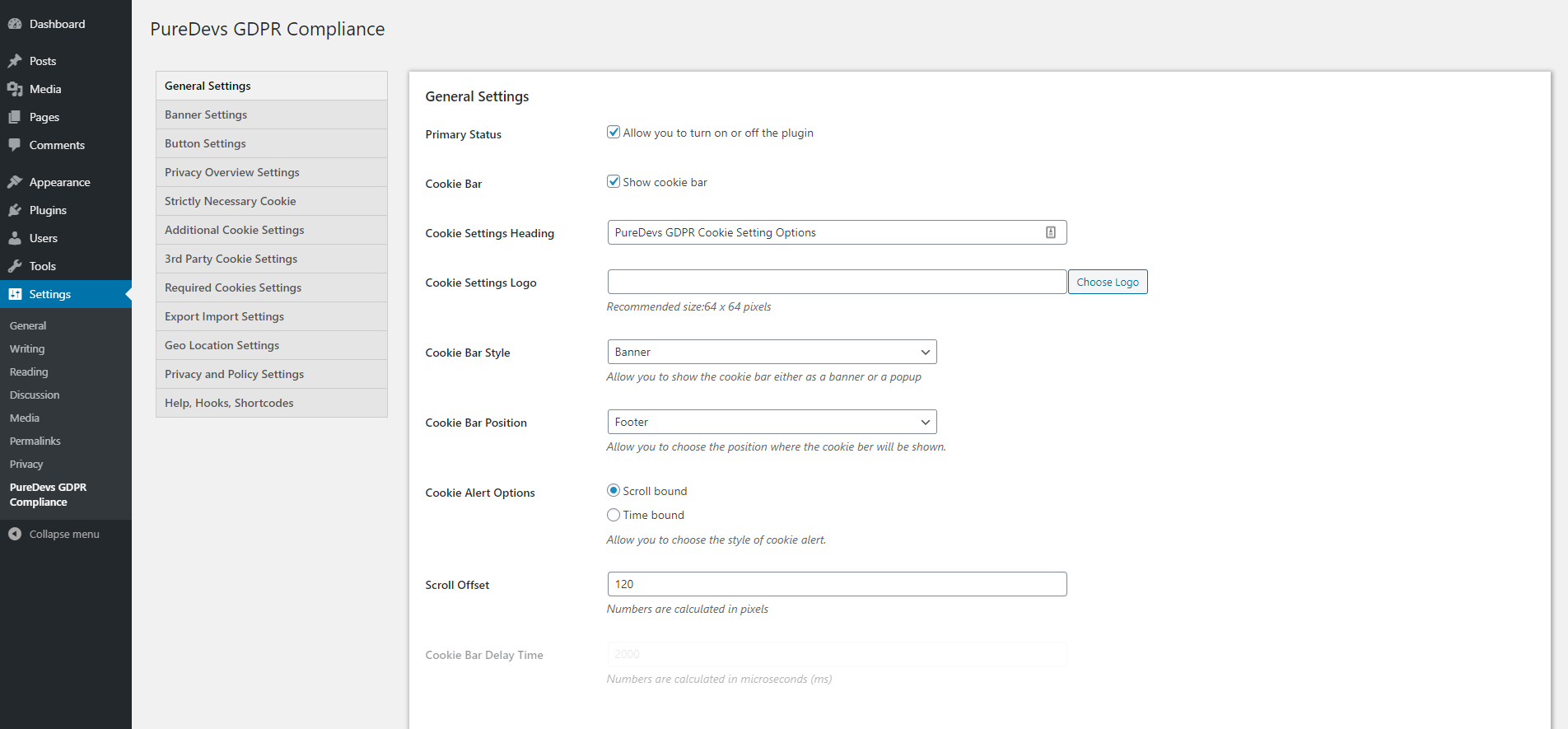The width and height of the screenshot is (1568, 729).
Task: Open PureDevs GDPR Compliance submenu link
Action: (48, 494)
